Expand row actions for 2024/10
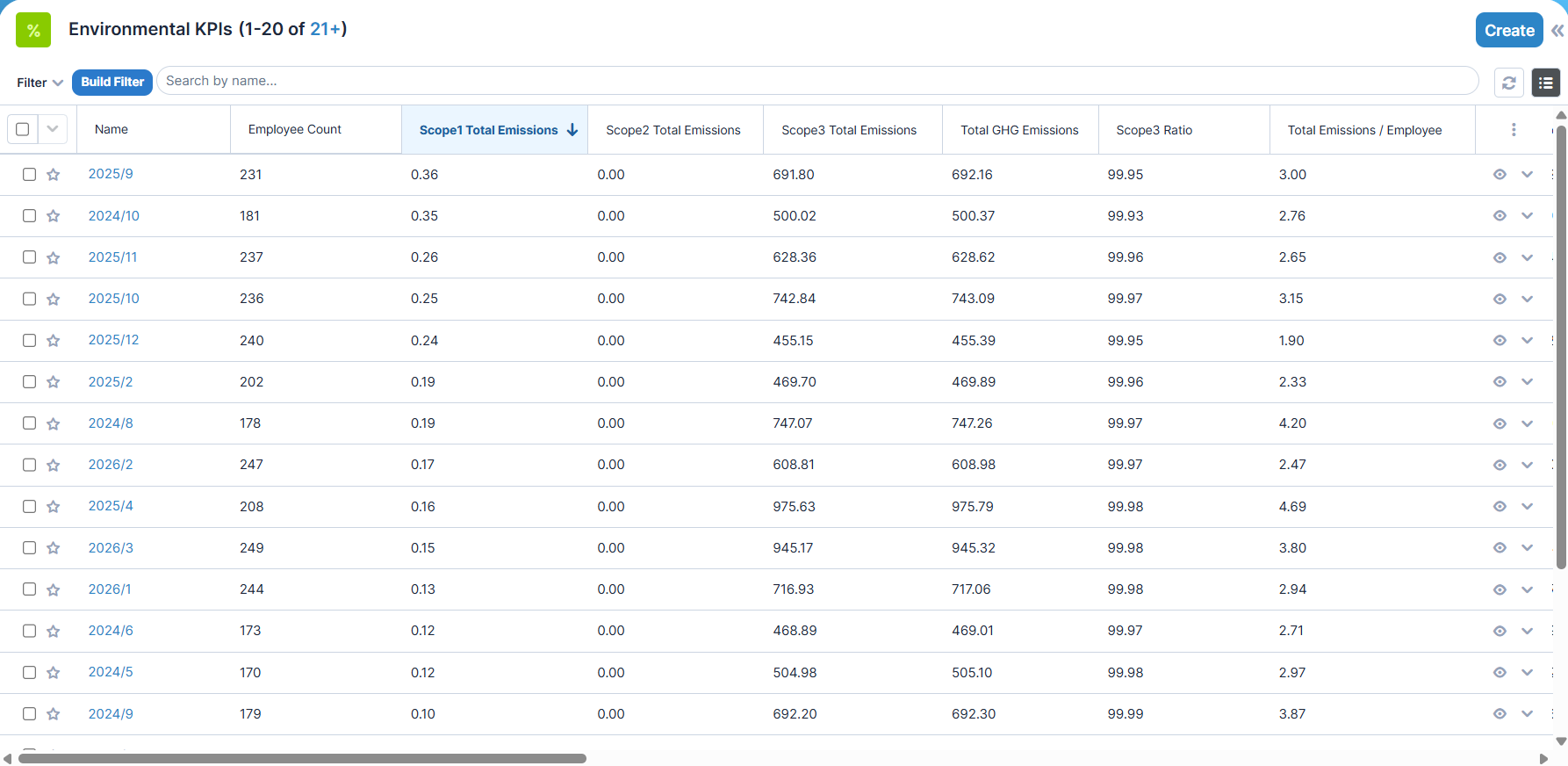Viewport: 1568px width, 766px height. pos(1527,216)
